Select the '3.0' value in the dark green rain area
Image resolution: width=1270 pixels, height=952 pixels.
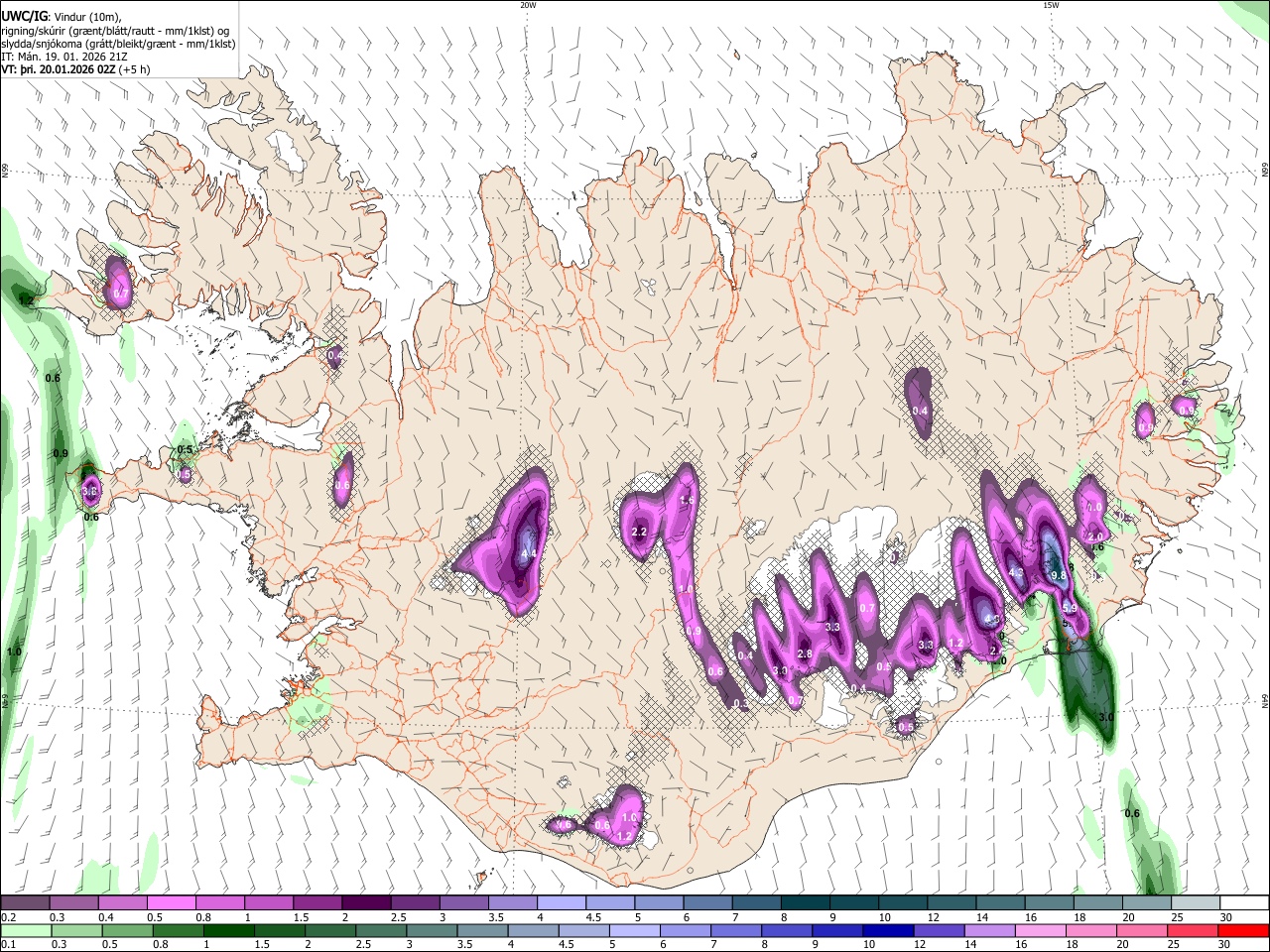click(x=1106, y=716)
